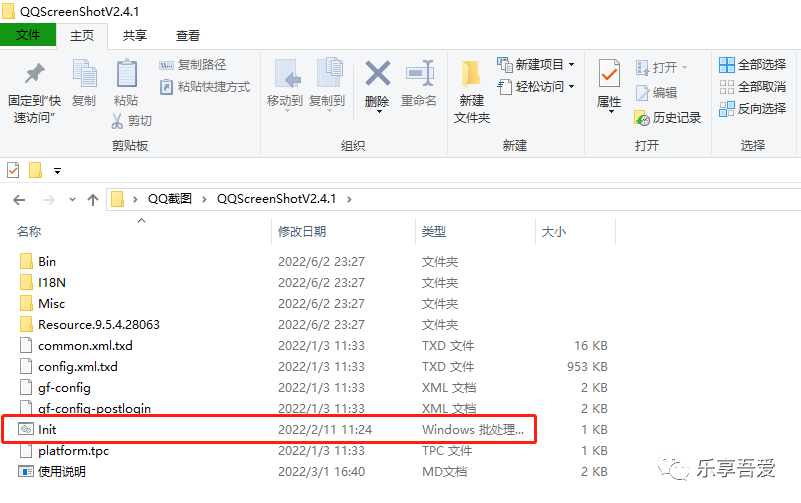801x503 pixels.
Task: Click the Edit (编辑) ribbon button
Action: click(x=656, y=92)
